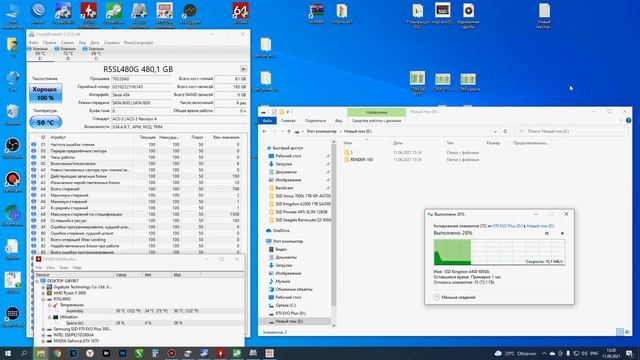Expand the NVIDIA GeForce GTX 1070 node
This screenshot has height=360, width=640.
point(43,341)
